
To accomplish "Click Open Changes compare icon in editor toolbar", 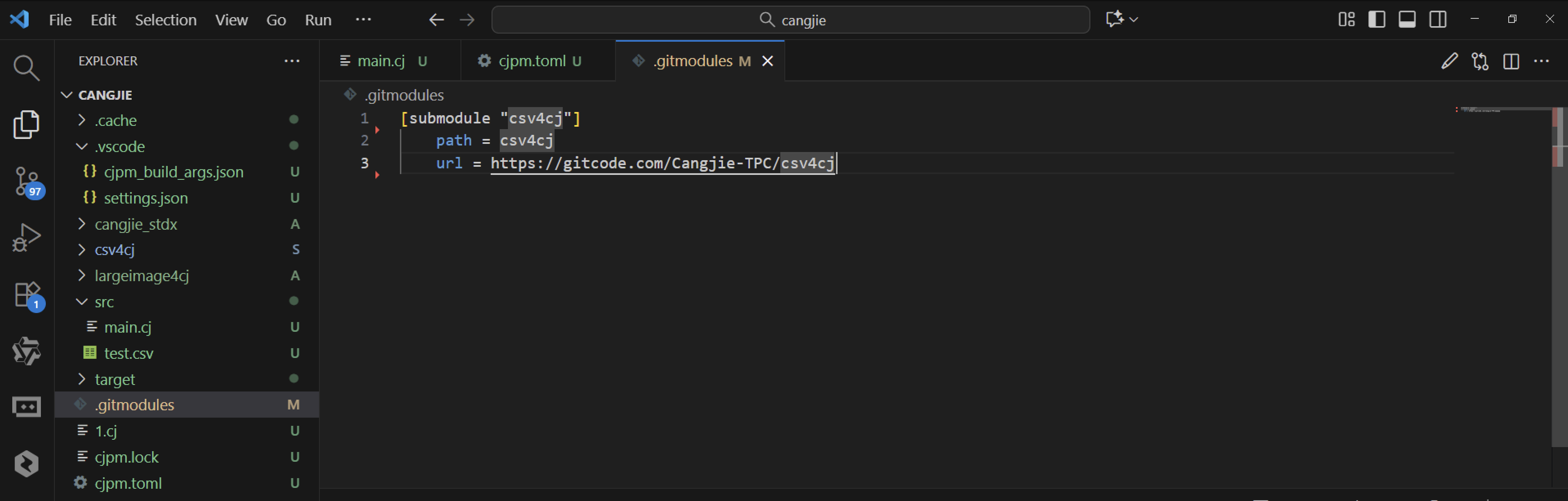I will point(1480,61).
